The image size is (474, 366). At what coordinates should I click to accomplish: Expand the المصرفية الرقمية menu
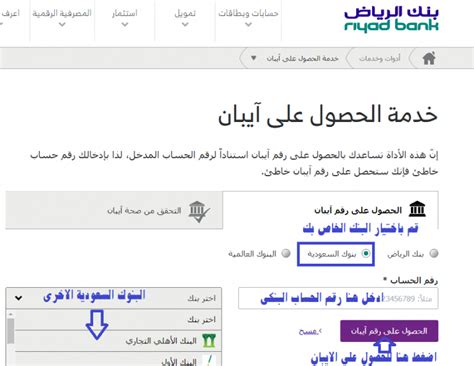(62, 18)
